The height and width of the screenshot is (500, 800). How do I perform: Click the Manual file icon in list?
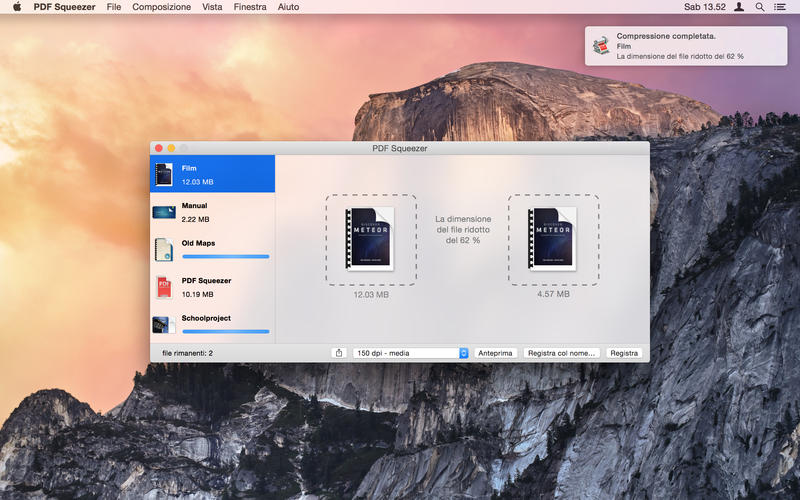(x=165, y=212)
